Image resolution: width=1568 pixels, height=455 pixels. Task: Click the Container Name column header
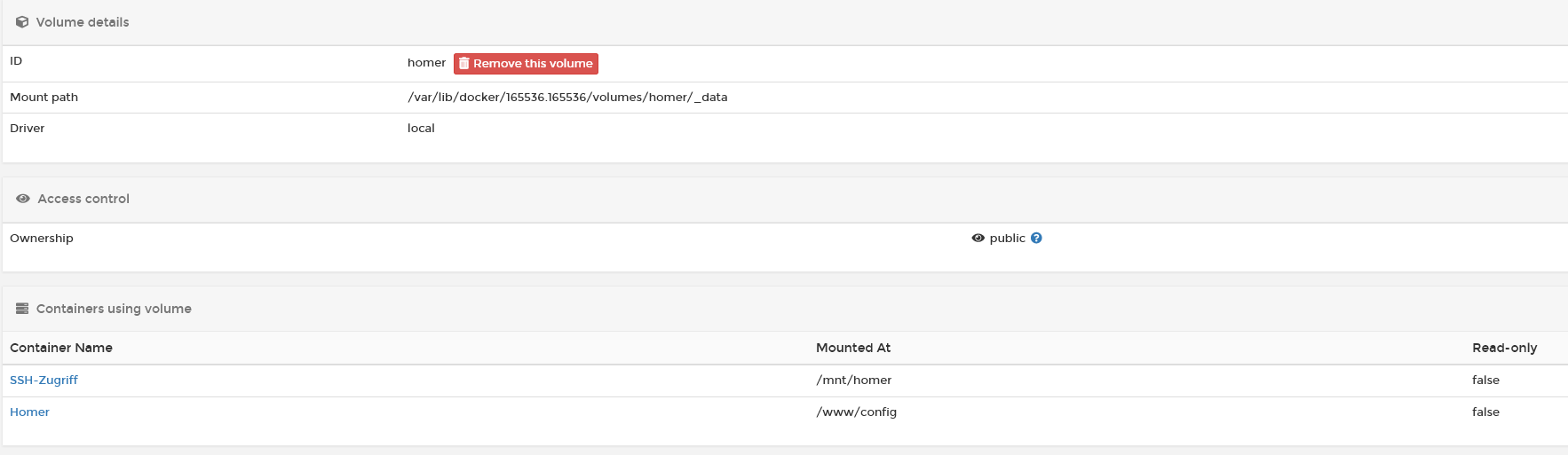click(x=61, y=348)
